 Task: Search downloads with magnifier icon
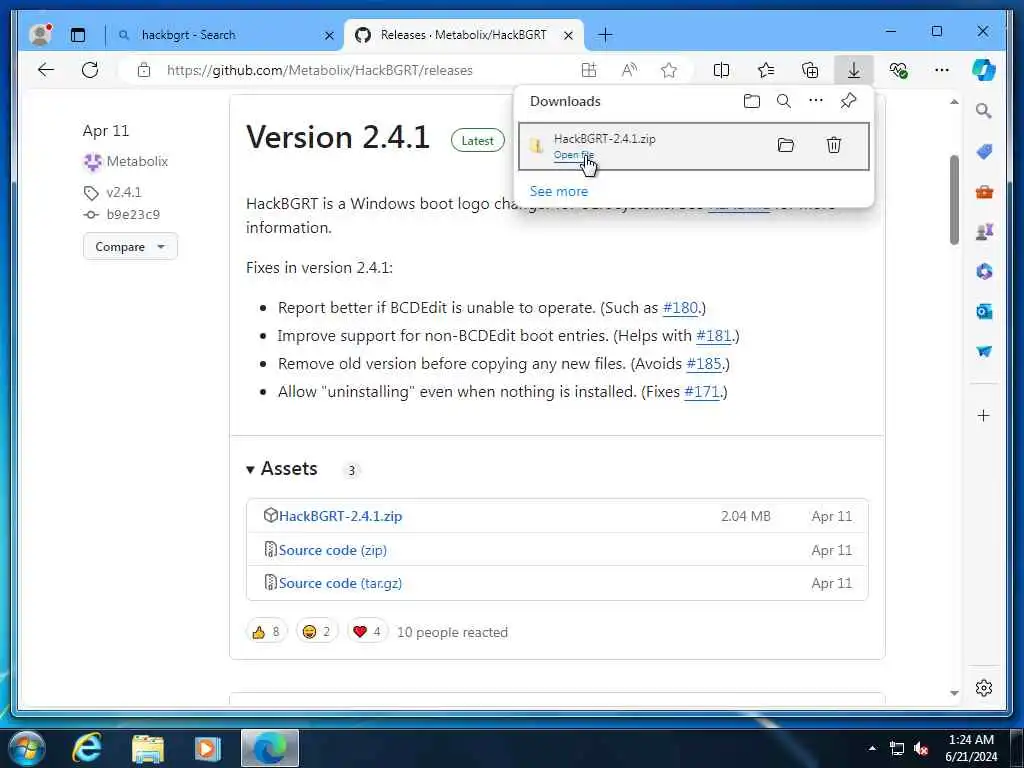click(x=784, y=101)
